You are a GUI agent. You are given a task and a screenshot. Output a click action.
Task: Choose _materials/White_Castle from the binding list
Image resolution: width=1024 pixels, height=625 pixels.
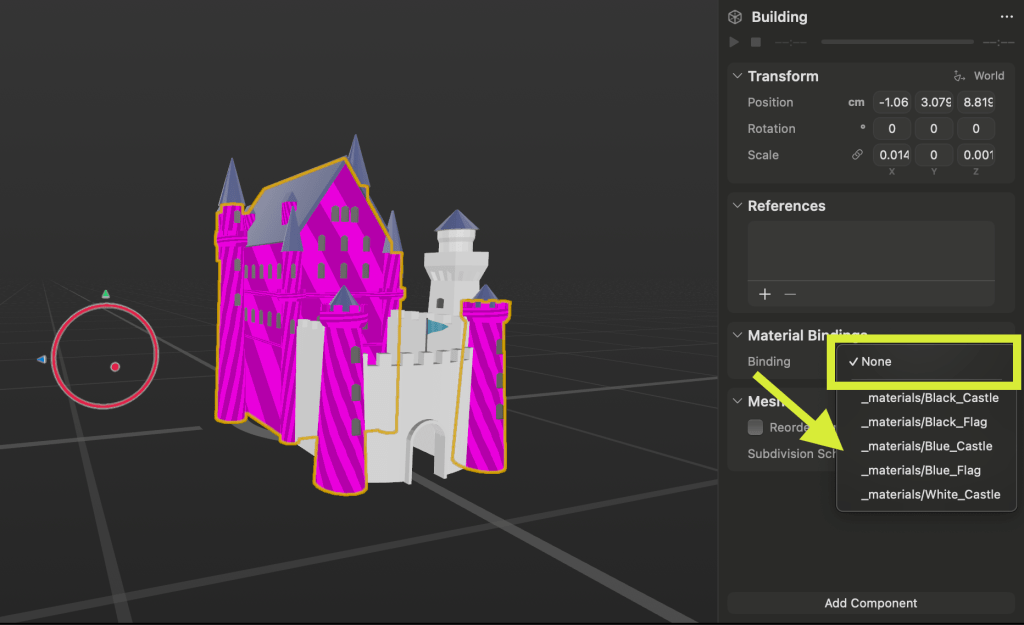pos(929,494)
